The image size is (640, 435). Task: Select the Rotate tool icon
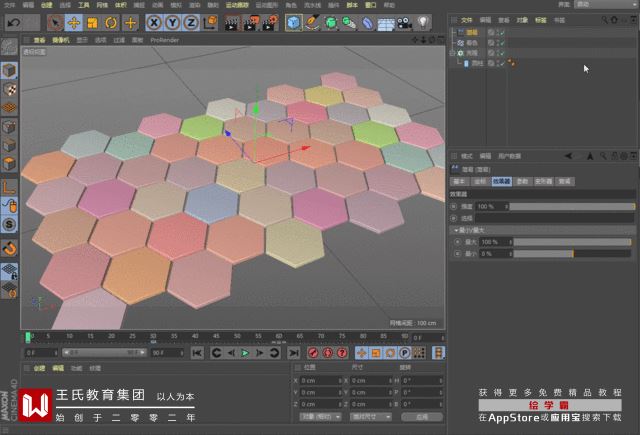110,22
